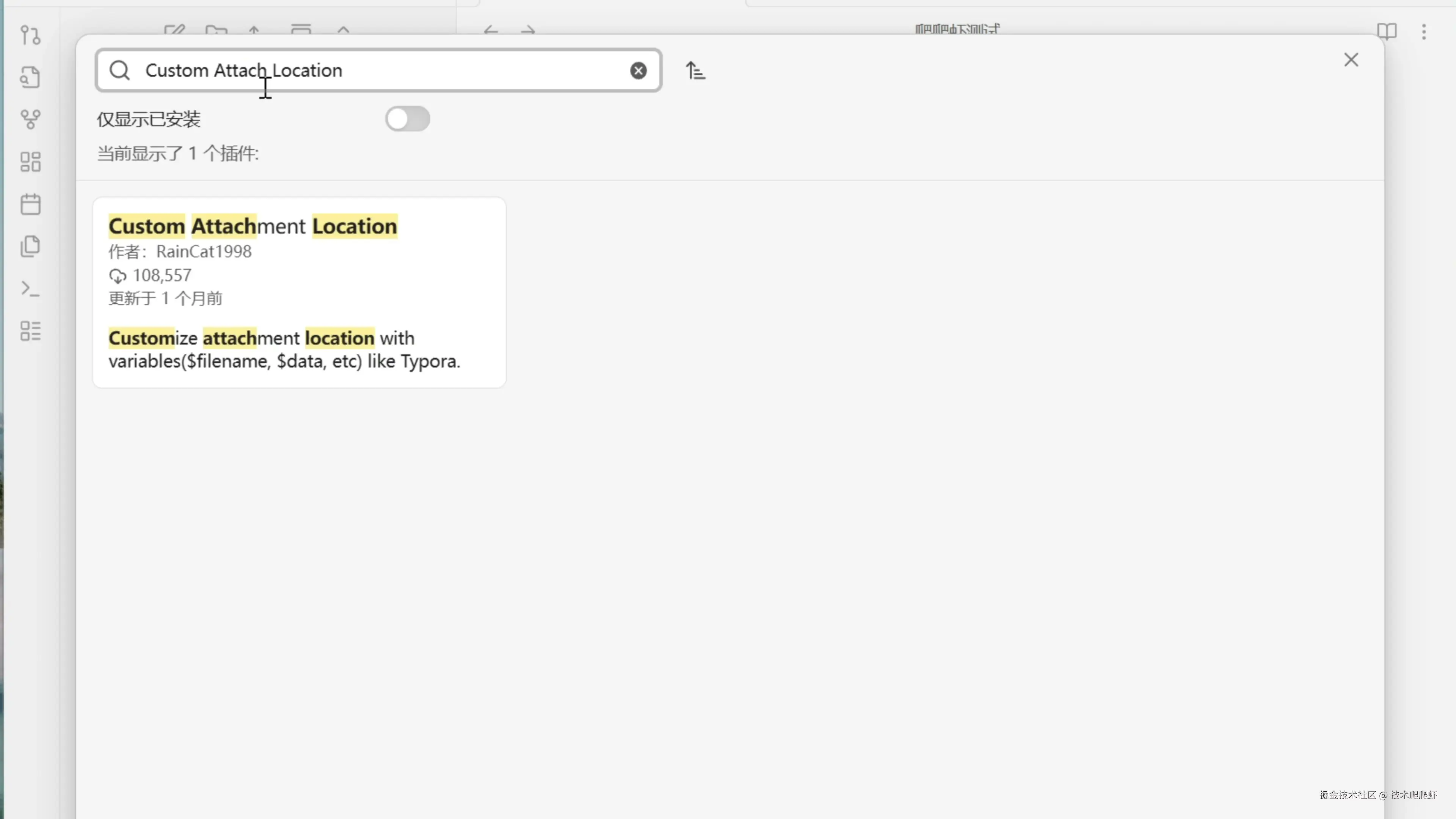Click the search magnifier icon

(x=120, y=71)
